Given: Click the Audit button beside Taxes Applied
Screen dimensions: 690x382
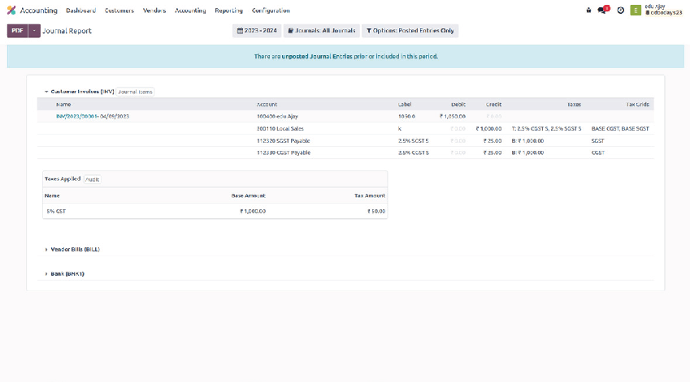Looking at the screenshot, I should [92, 179].
